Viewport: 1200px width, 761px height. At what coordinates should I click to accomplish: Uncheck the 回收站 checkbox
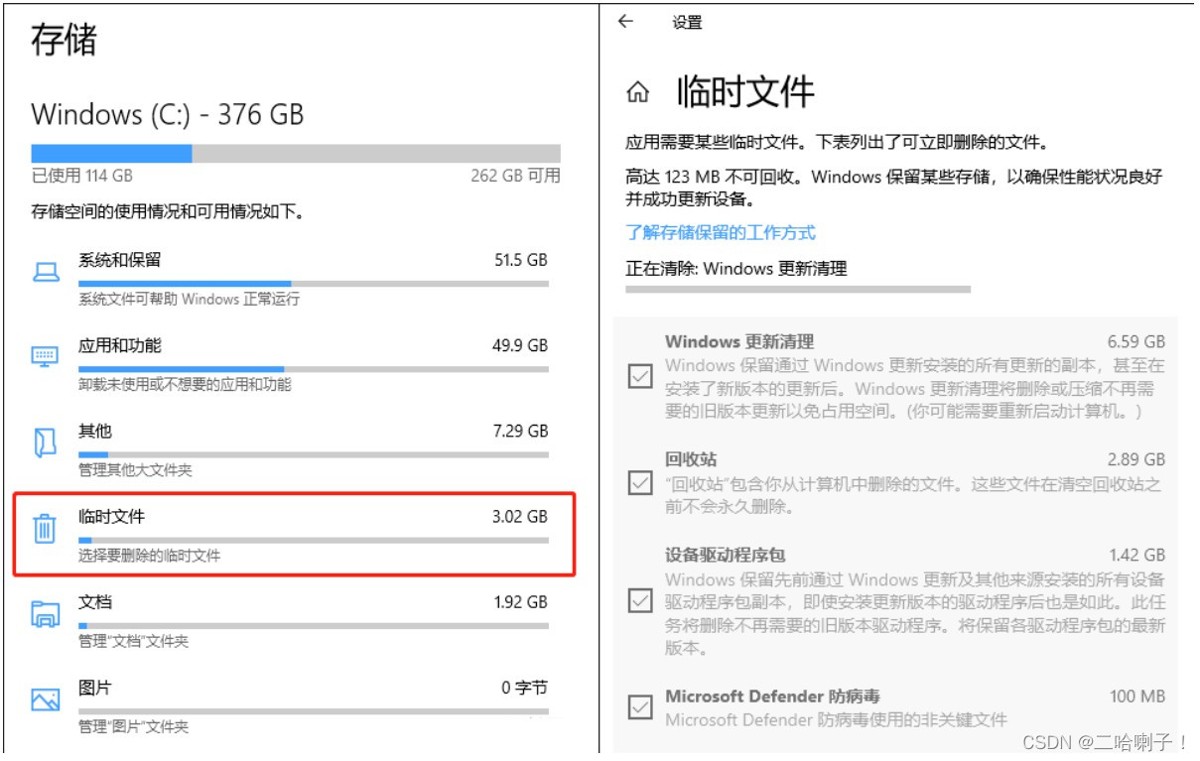640,483
